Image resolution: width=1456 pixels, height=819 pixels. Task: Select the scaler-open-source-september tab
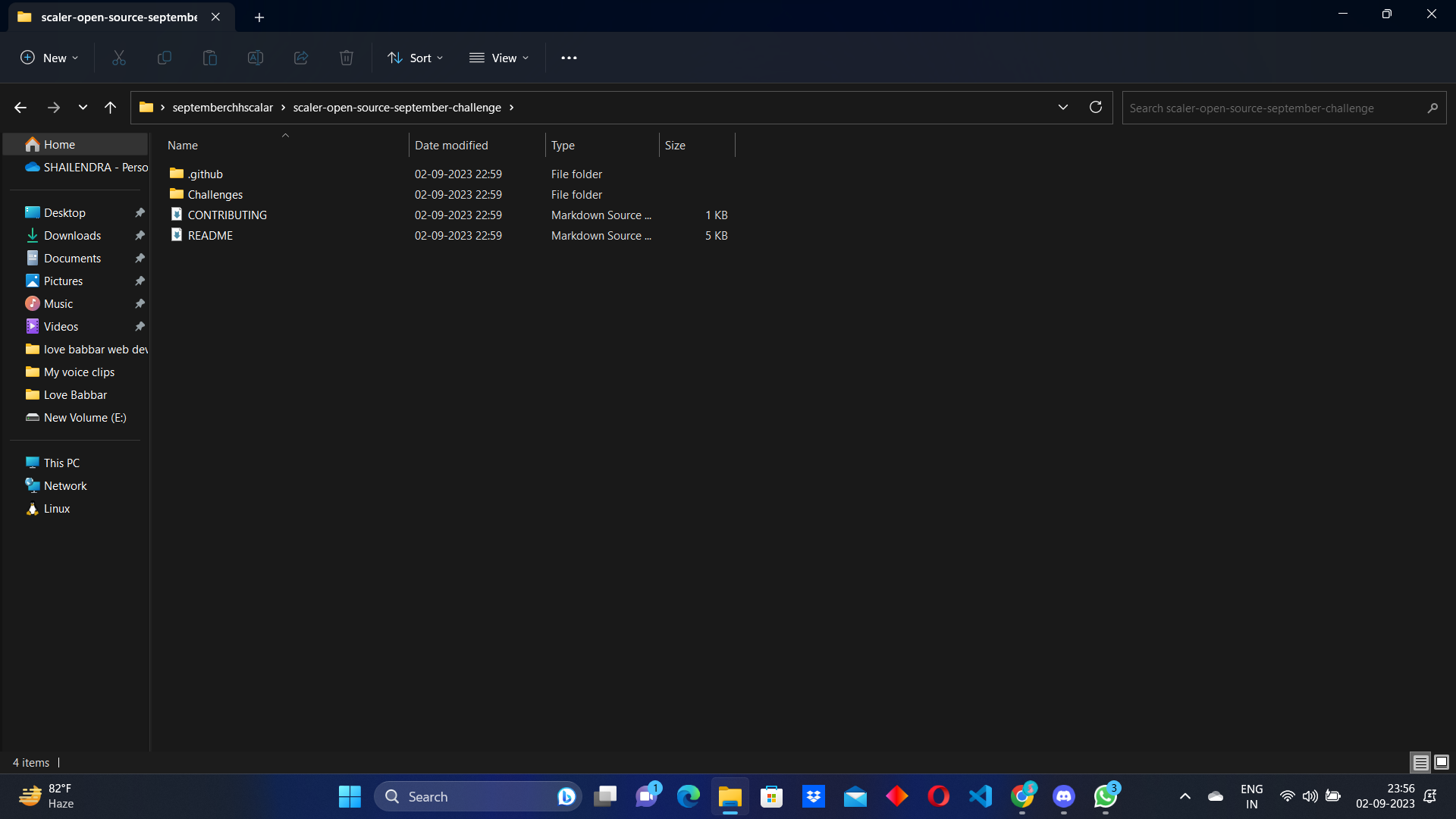[118, 17]
